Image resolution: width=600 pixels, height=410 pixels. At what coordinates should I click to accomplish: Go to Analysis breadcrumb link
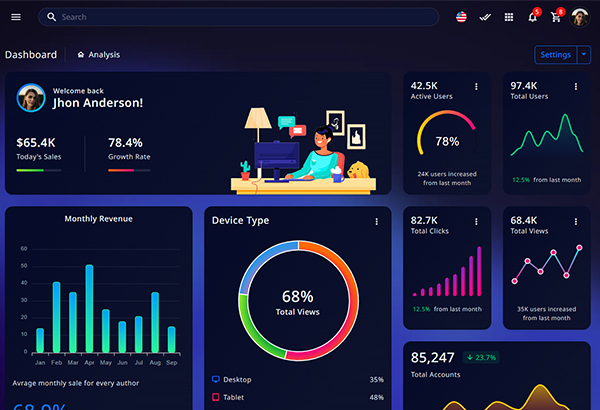(x=104, y=55)
